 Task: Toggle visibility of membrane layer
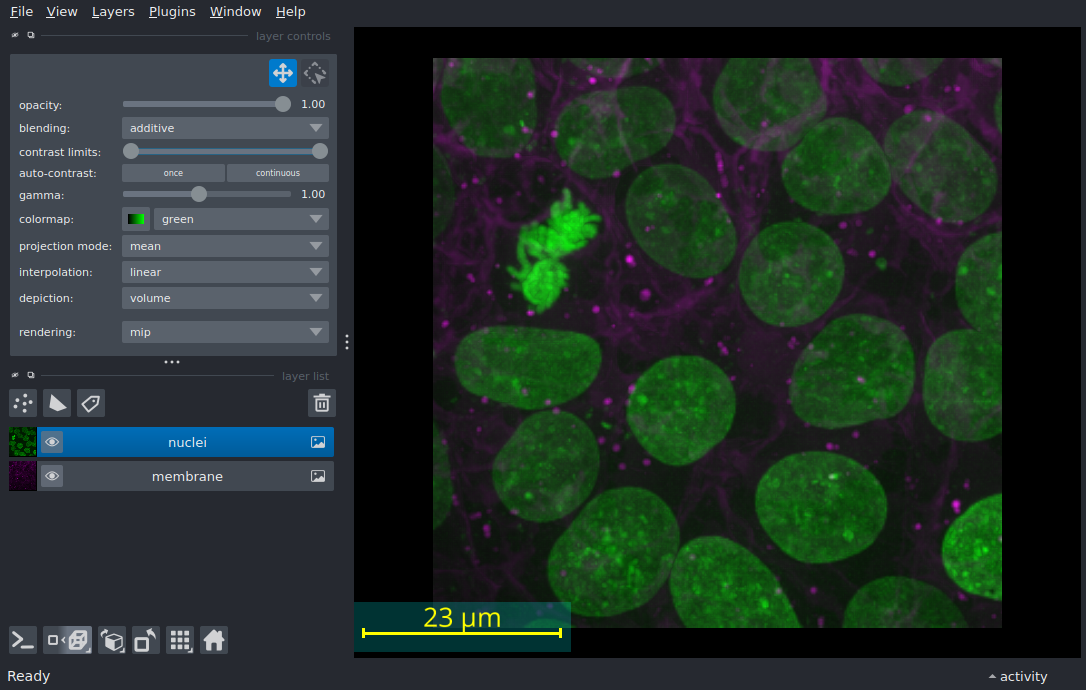pyautogui.click(x=52, y=476)
